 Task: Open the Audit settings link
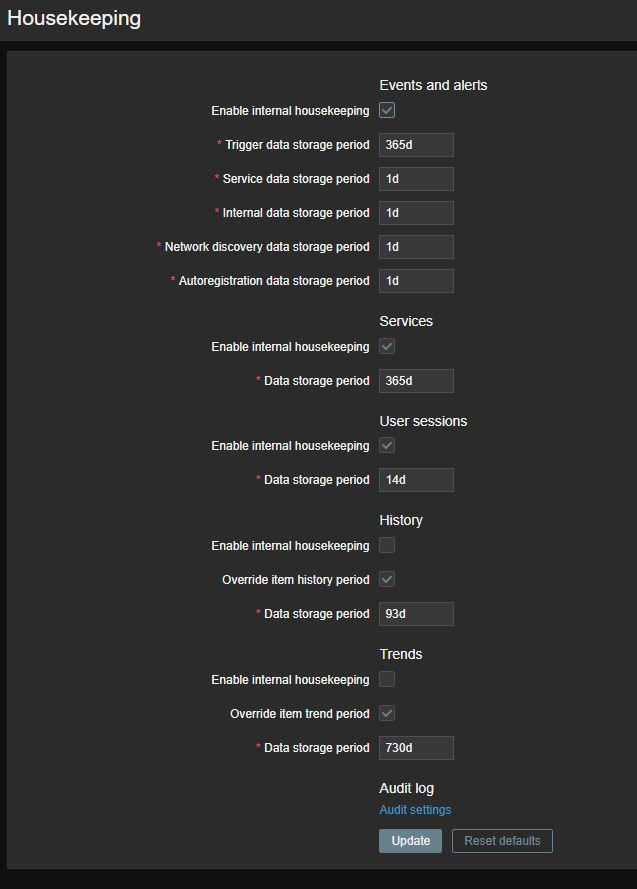pyautogui.click(x=415, y=810)
